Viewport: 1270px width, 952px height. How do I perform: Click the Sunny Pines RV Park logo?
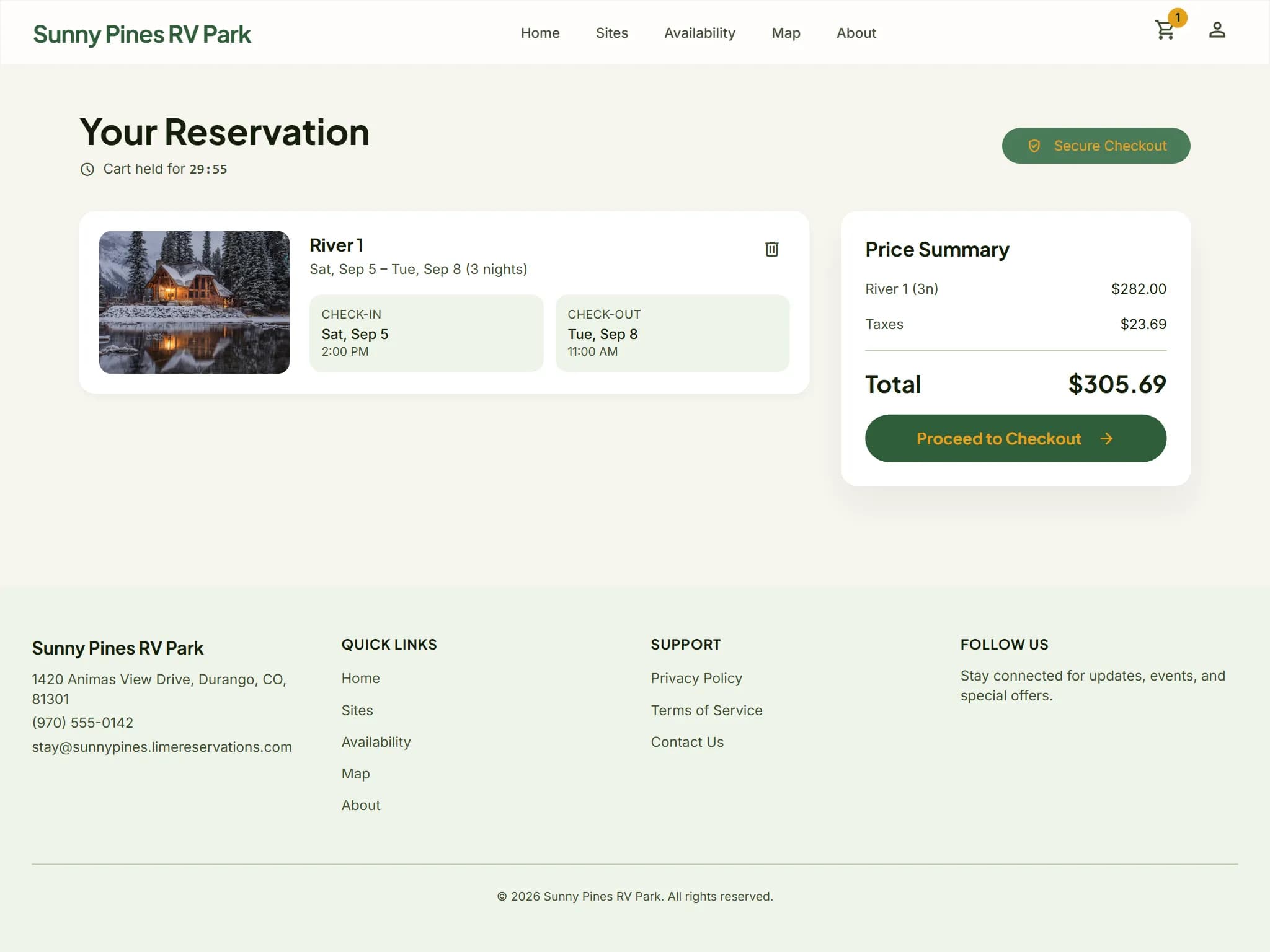click(142, 34)
